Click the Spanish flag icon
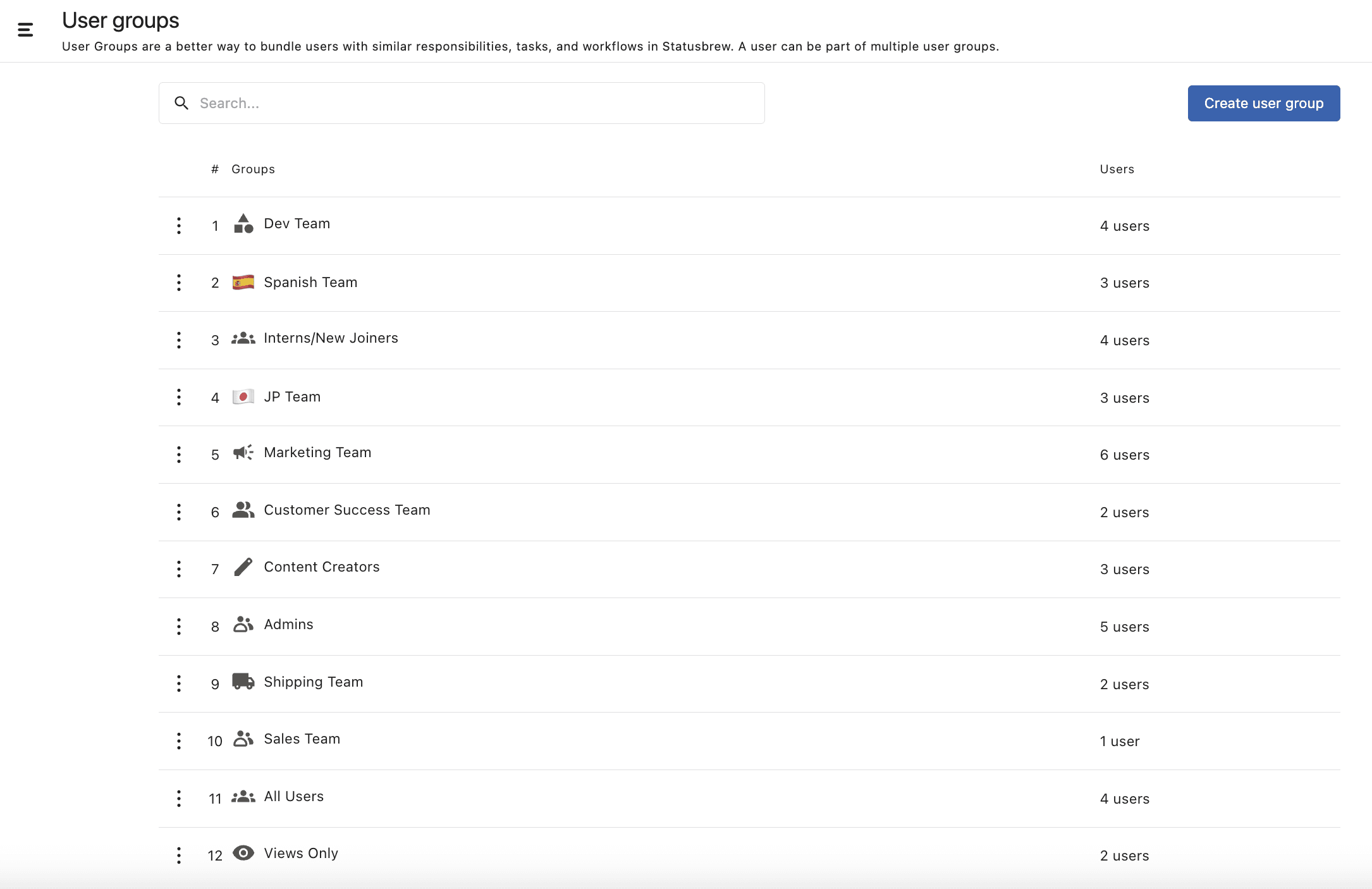 pyautogui.click(x=243, y=282)
